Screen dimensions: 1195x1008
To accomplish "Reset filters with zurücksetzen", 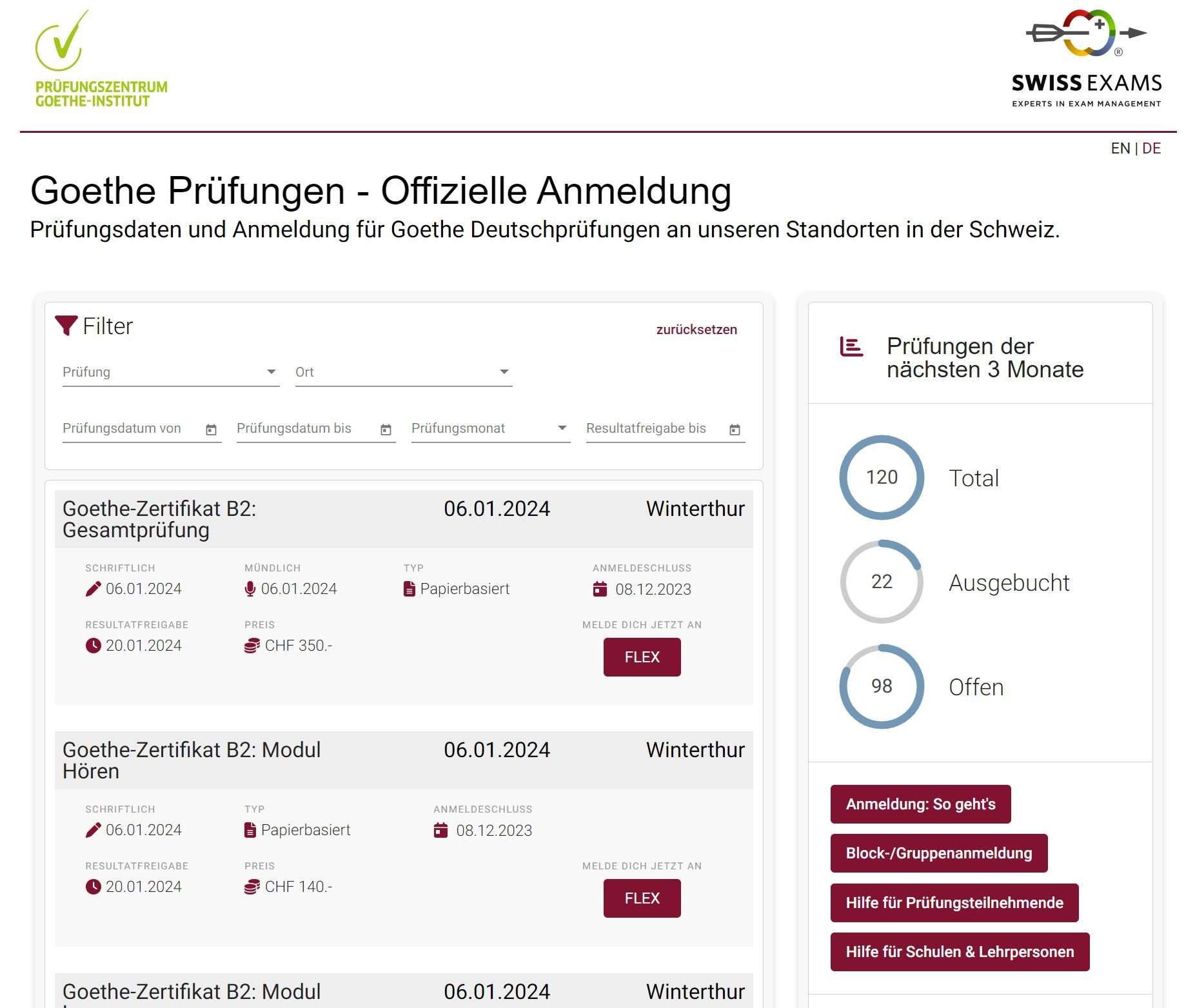I will click(x=696, y=330).
